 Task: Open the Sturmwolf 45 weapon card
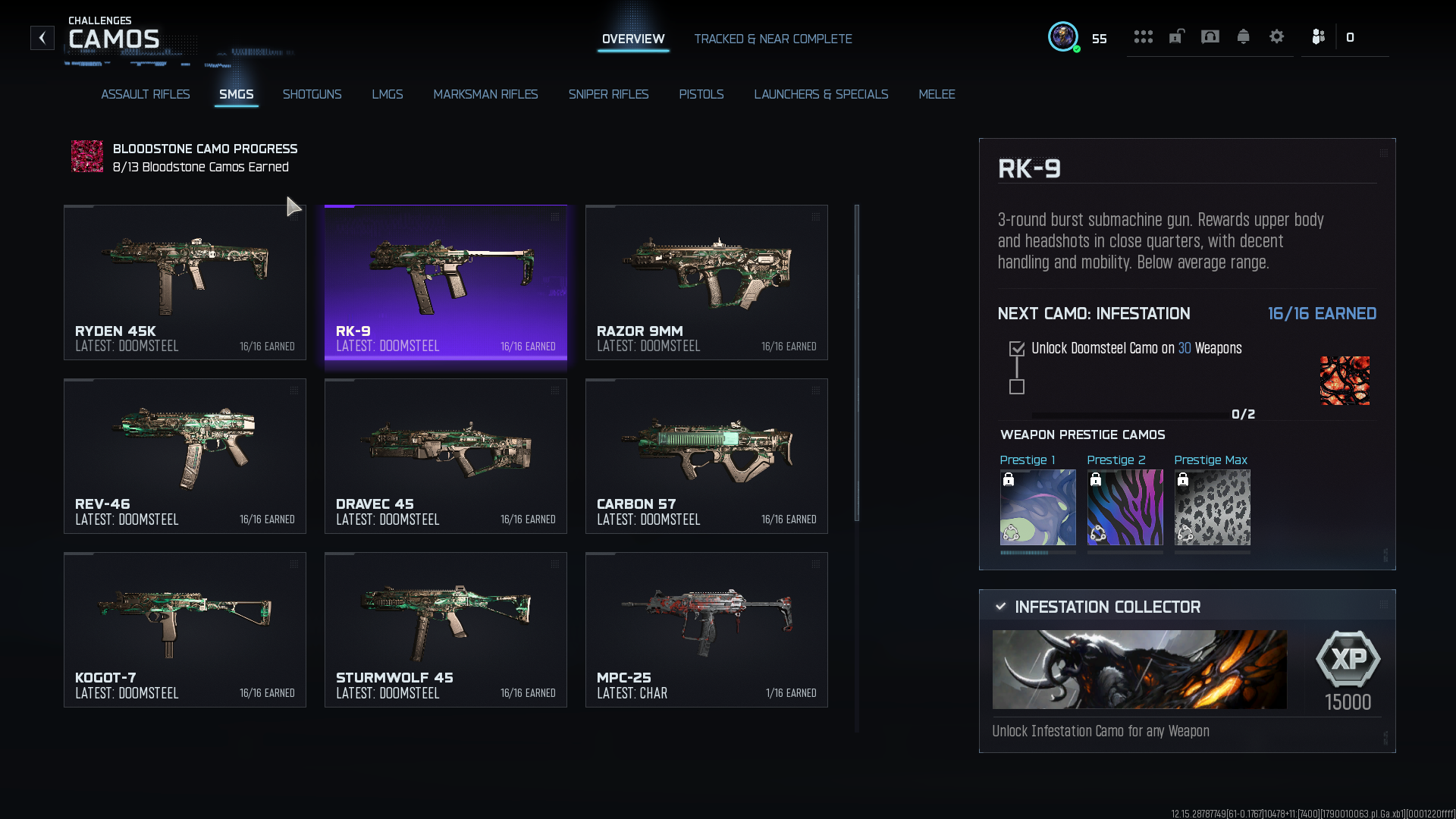446,629
